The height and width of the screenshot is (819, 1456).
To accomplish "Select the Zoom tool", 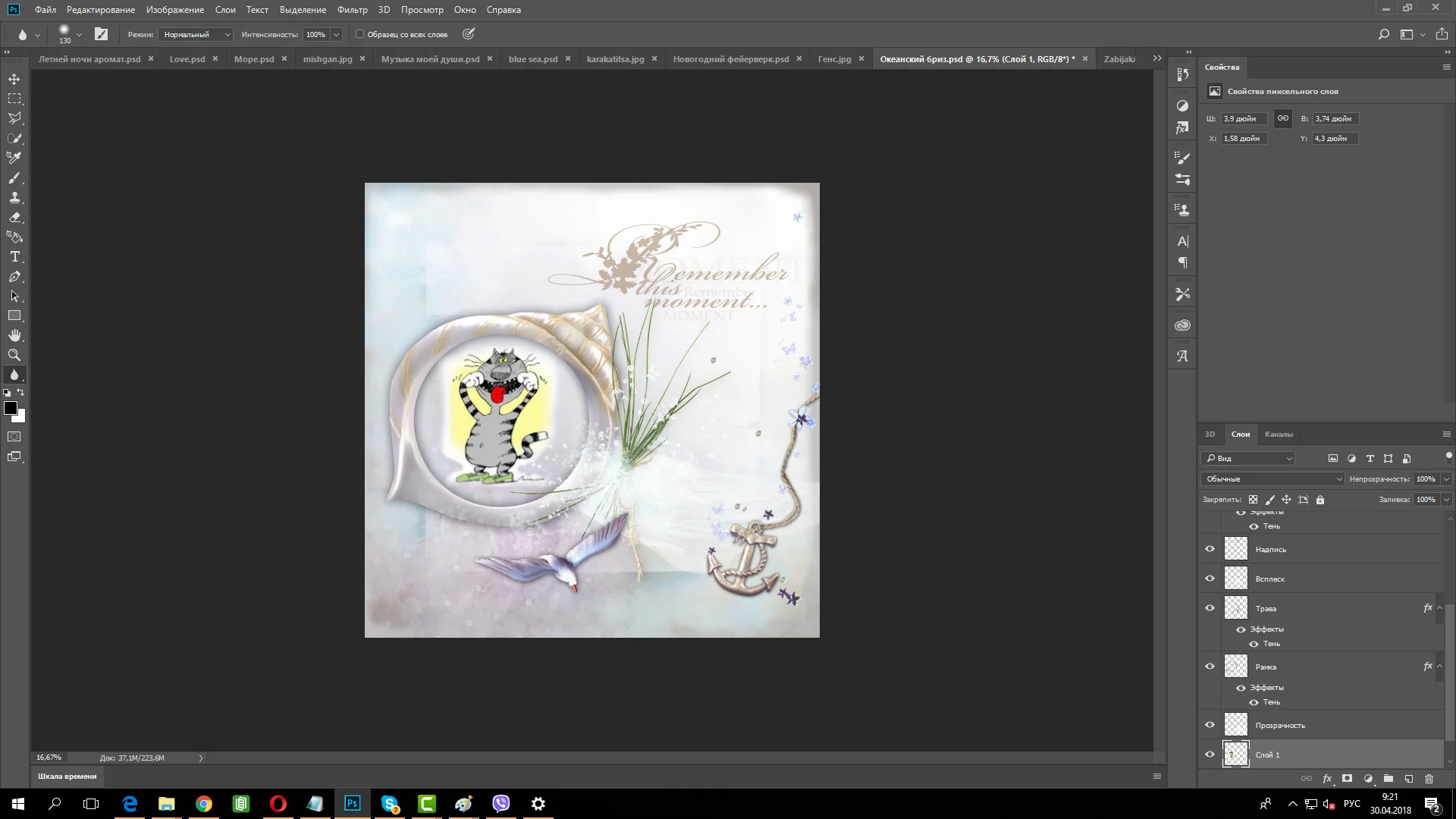I will pos(14,355).
